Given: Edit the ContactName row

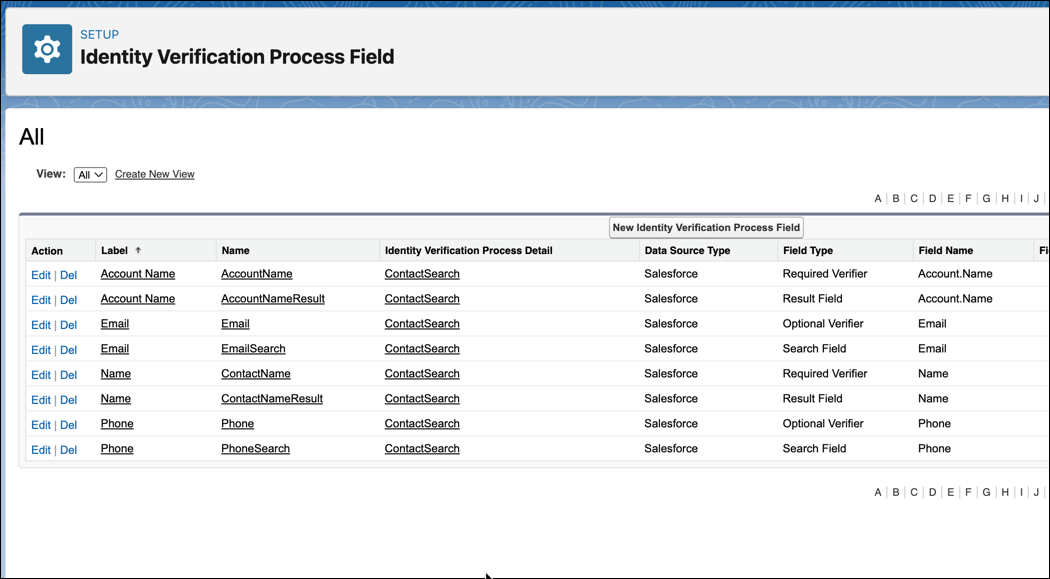Looking at the screenshot, I should pyautogui.click(x=41, y=374).
